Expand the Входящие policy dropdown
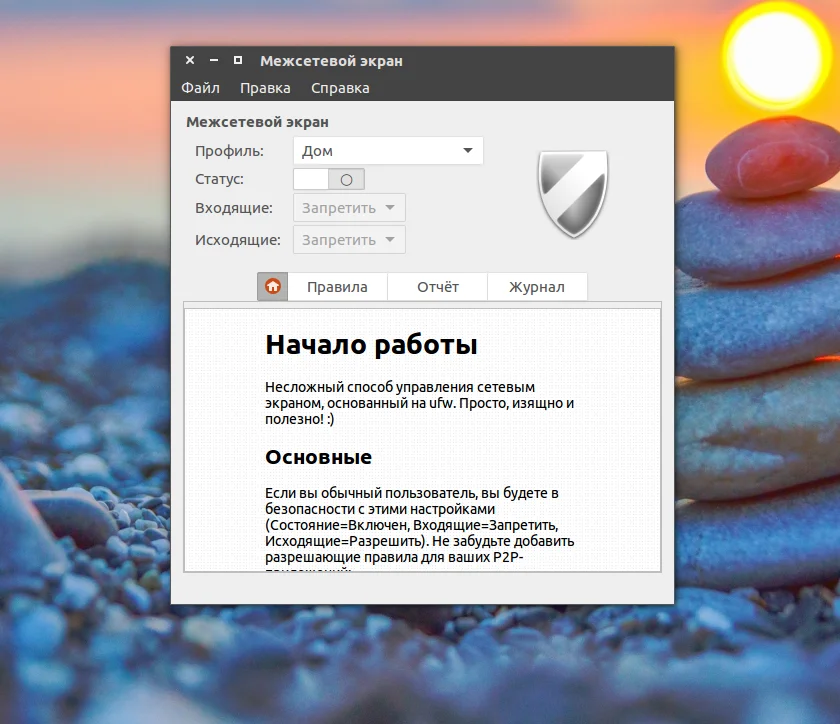 (349, 208)
